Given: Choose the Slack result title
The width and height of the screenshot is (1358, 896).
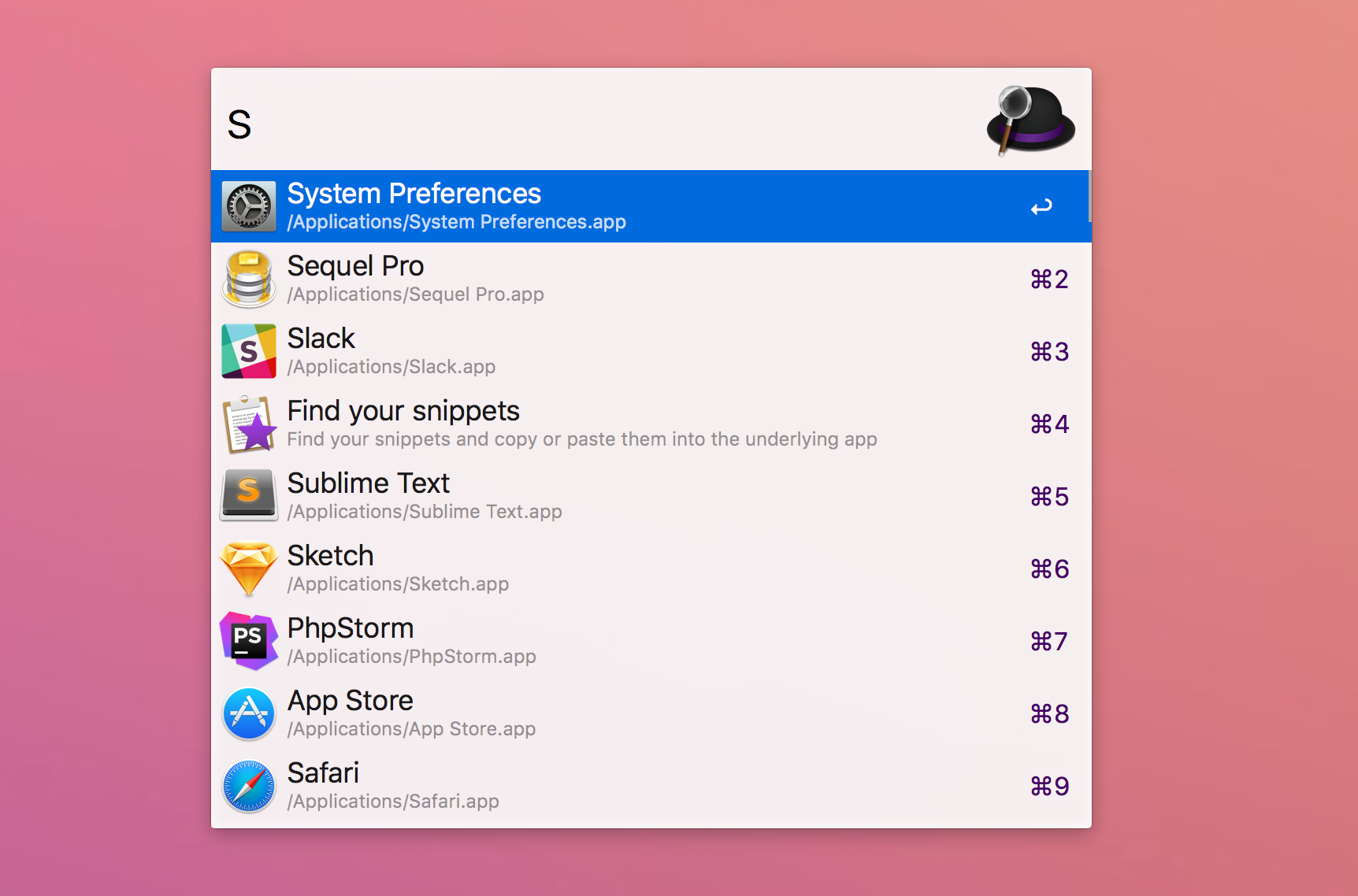Looking at the screenshot, I should (321, 339).
